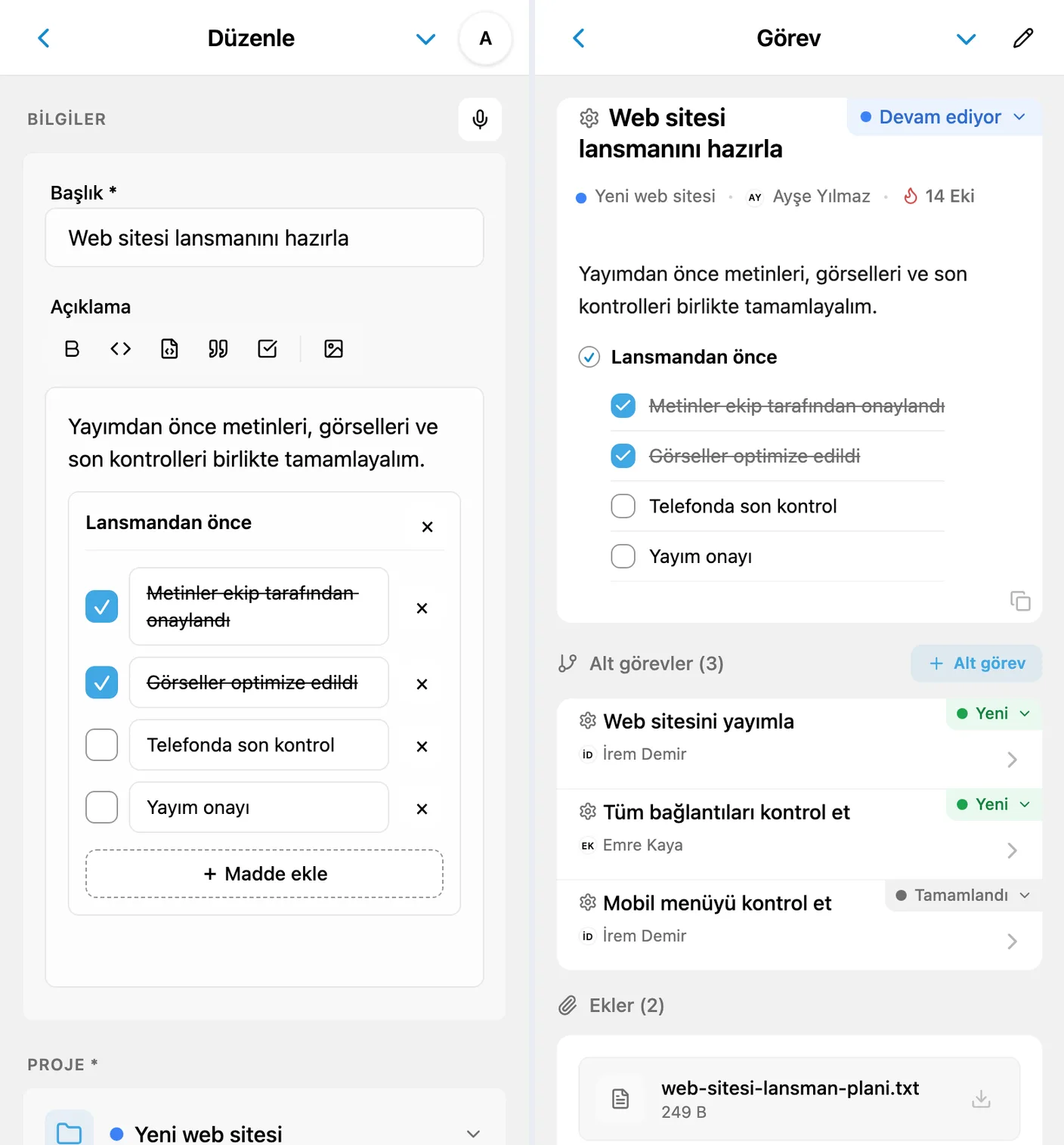Uncheck 'Görseller optimize edildi' in task view
The image size is (1064, 1145).
click(623, 456)
